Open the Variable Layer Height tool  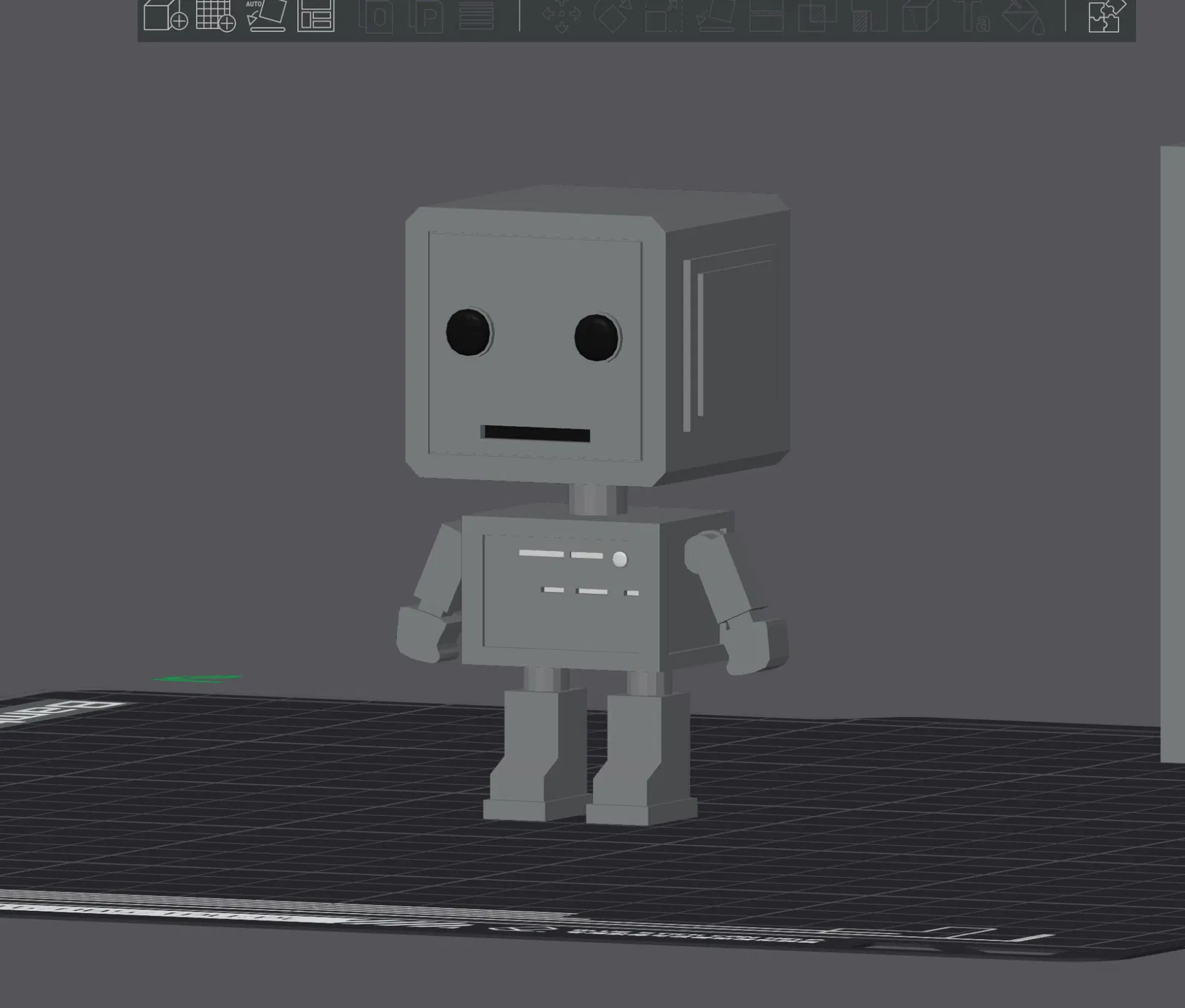476,16
